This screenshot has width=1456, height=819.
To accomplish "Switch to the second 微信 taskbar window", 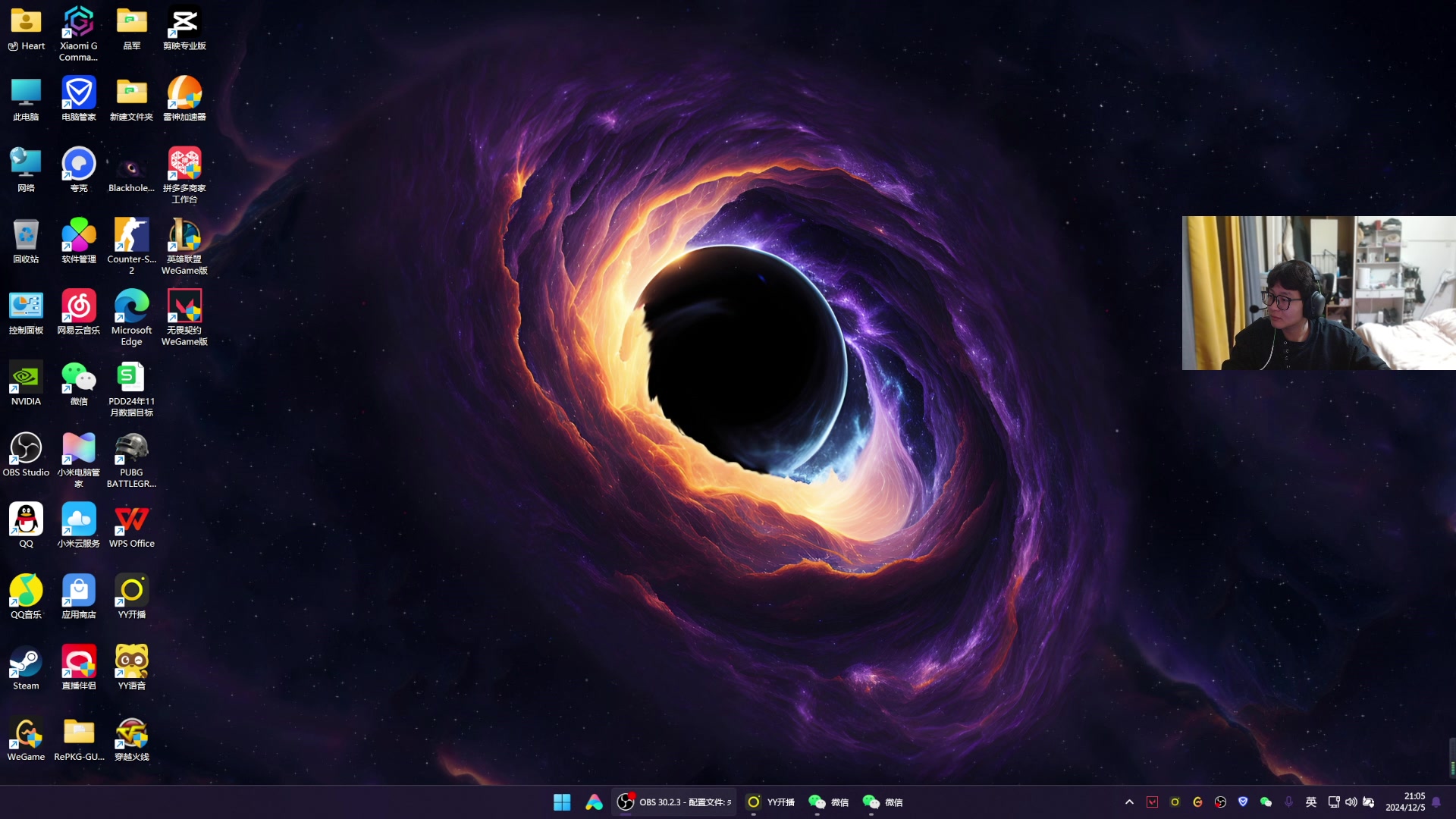I will click(883, 802).
